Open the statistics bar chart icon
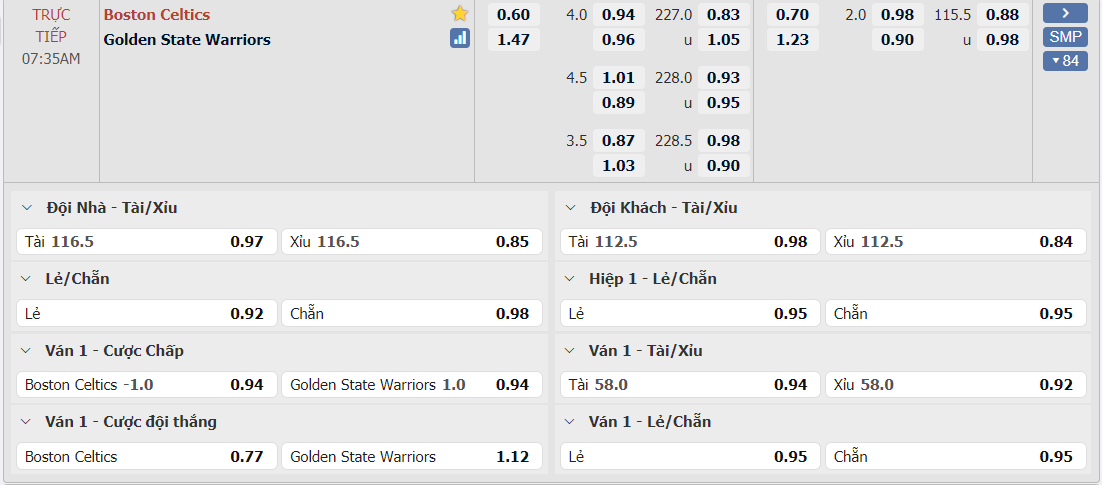This screenshot has height=485, width=1102. point(460,39)
